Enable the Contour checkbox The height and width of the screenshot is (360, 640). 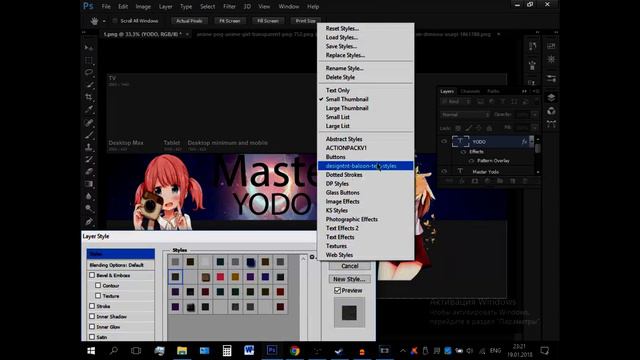pyautogui.click(x=98, y=285)
